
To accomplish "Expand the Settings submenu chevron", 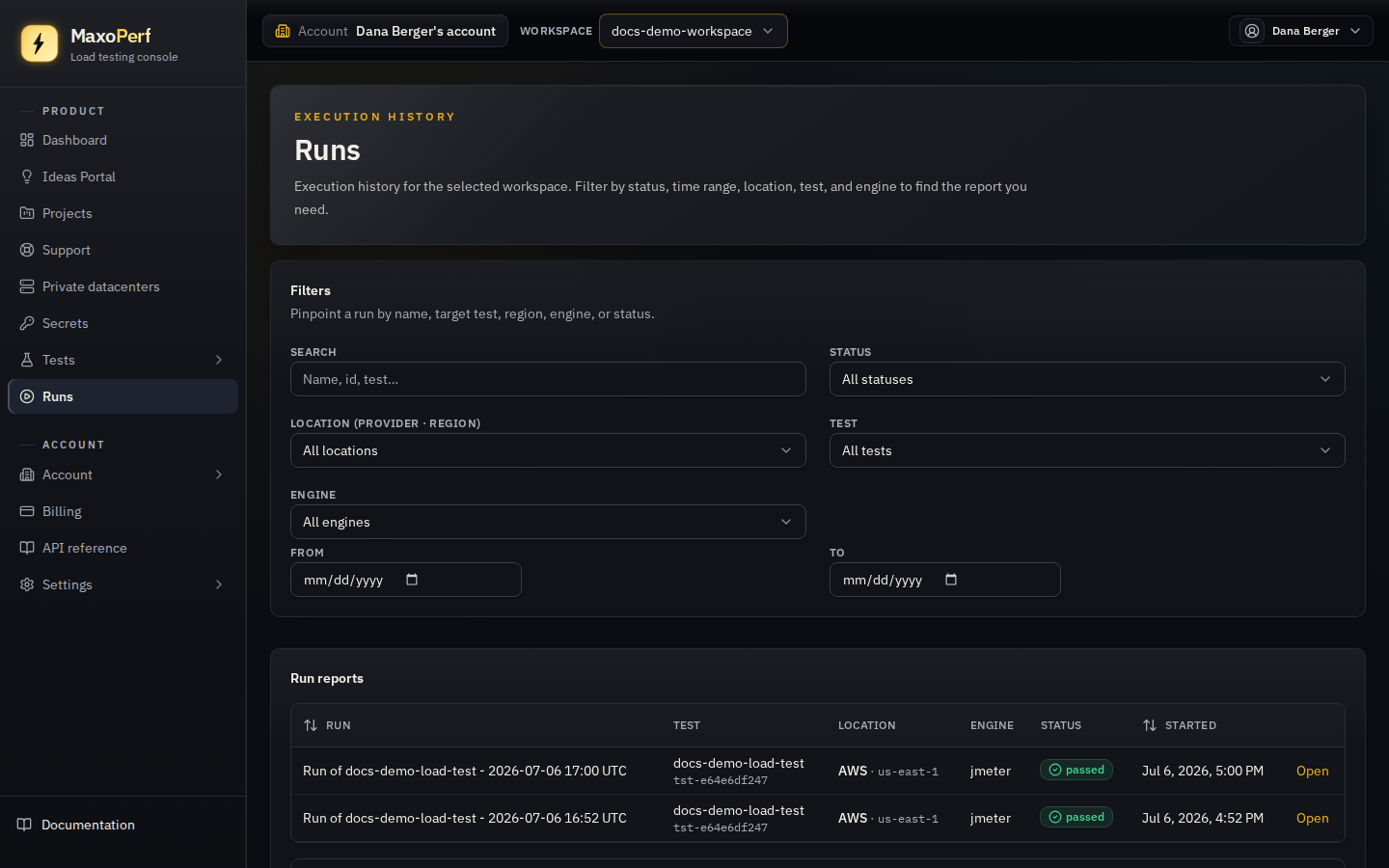I will pos(219,584).
